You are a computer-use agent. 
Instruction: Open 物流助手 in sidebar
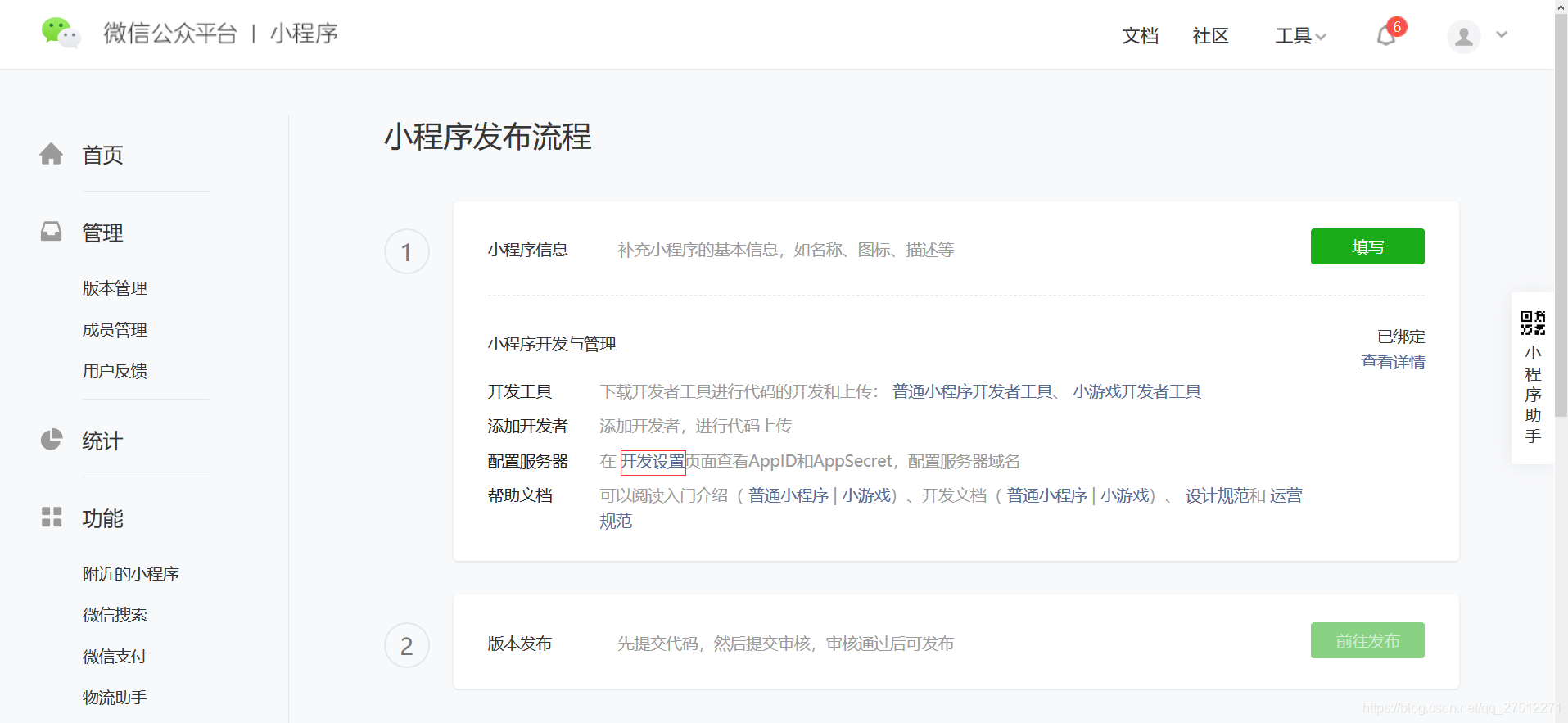115,698
